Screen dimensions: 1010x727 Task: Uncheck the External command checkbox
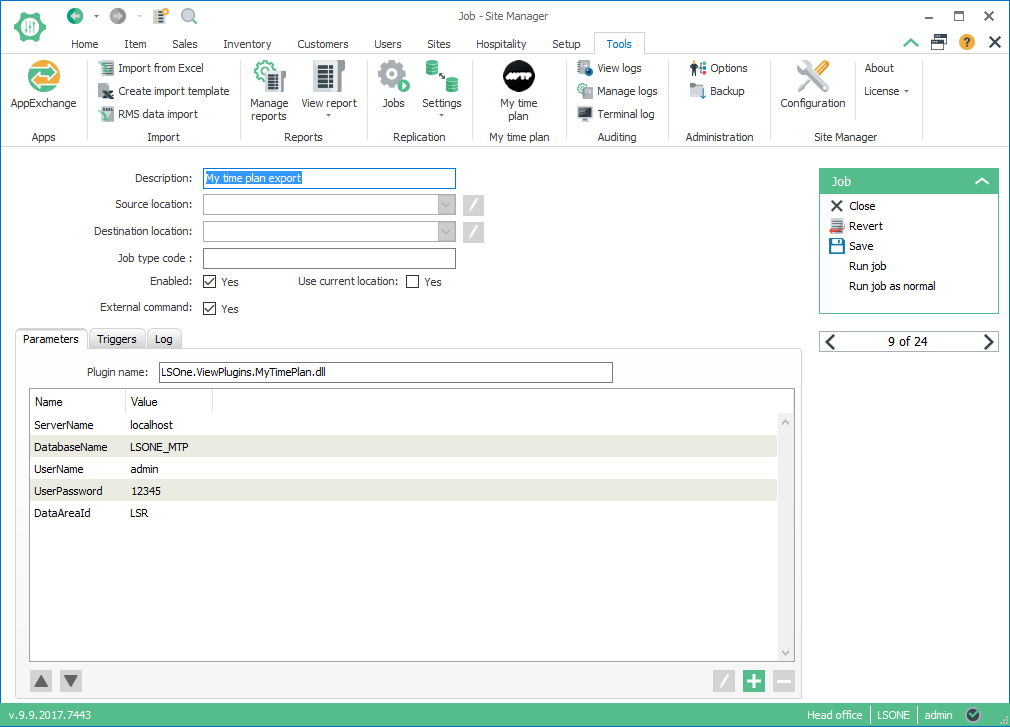pos(210,309)
